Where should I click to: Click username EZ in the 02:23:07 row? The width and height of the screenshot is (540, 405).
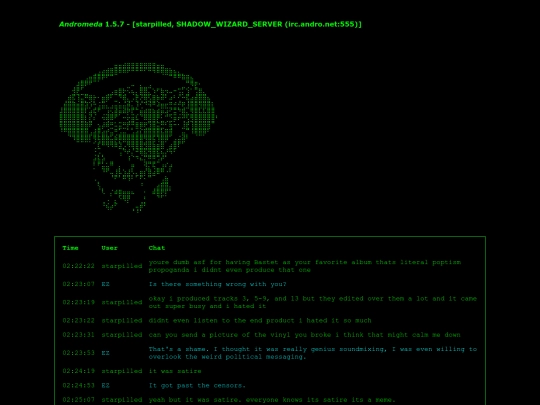(105, 284)
